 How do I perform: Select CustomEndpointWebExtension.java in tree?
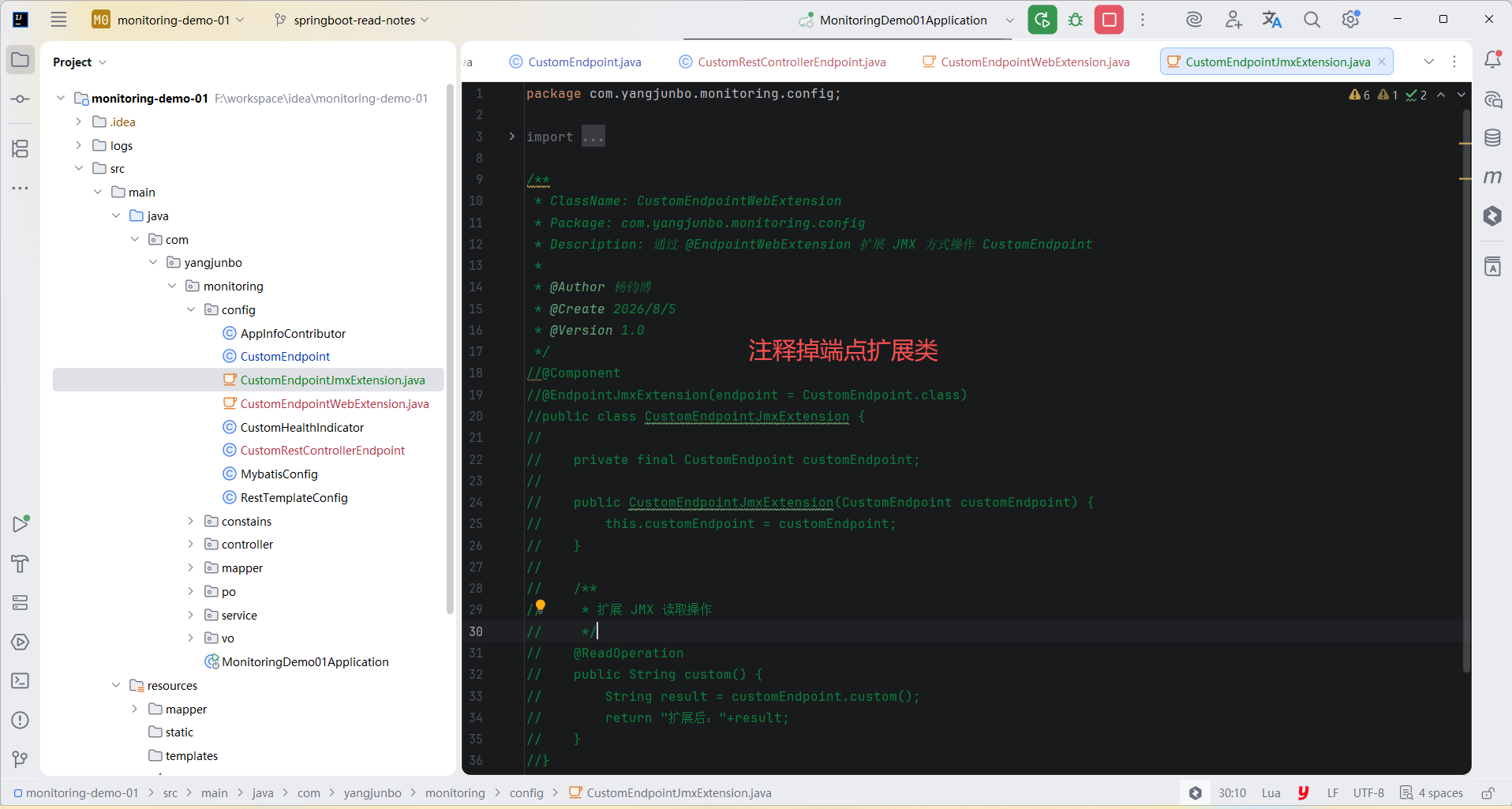(335, 403)
